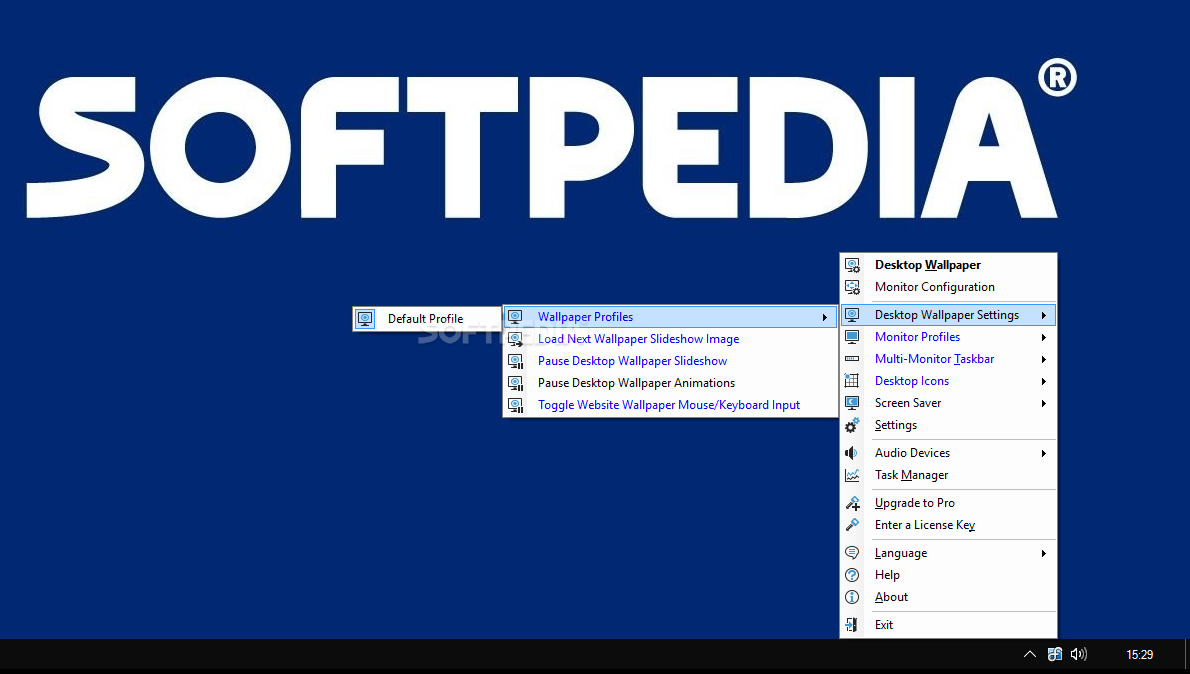Select Exit to quit the application
The height and width of the screenshot is (674, 1190).
pos(948,625)
